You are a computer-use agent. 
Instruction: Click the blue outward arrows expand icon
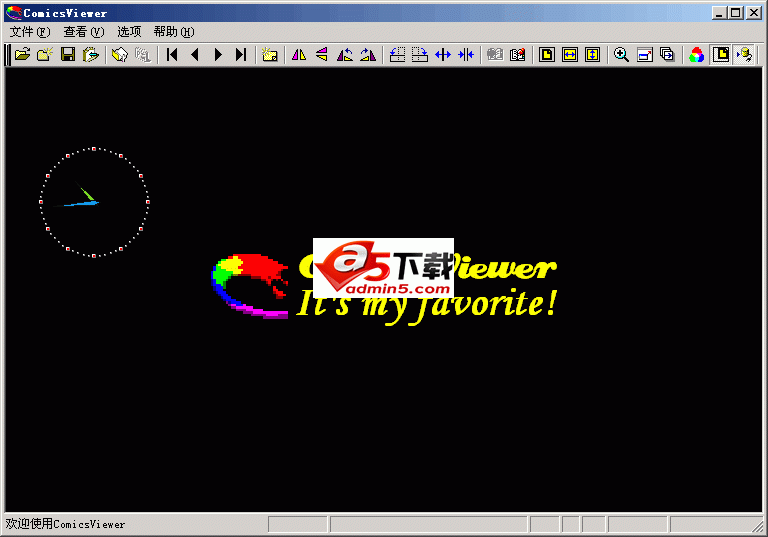tap(443, 54)
